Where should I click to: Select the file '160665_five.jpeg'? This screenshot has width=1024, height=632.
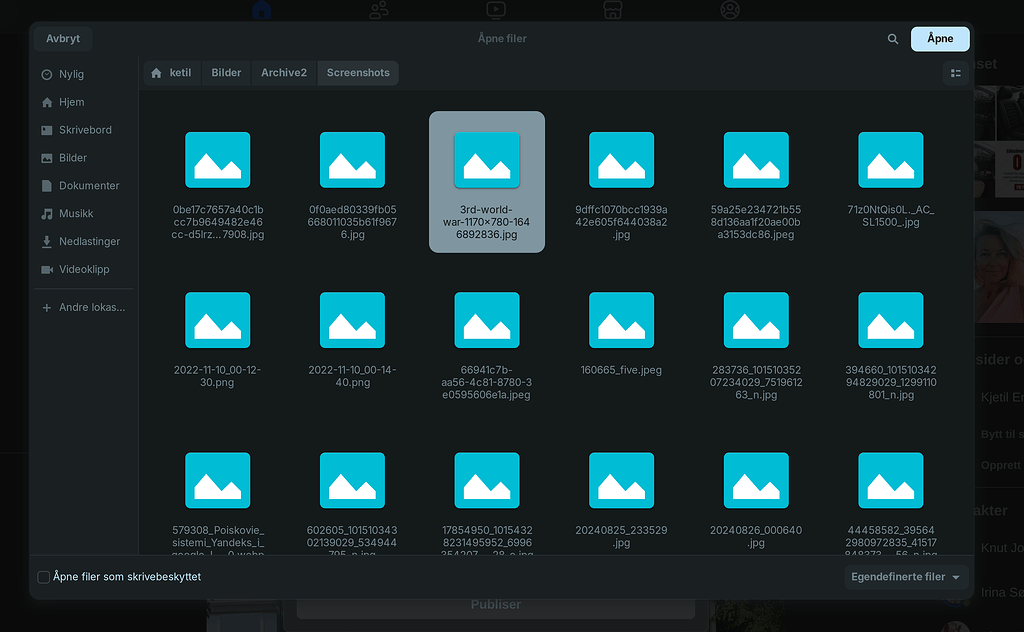621,320
